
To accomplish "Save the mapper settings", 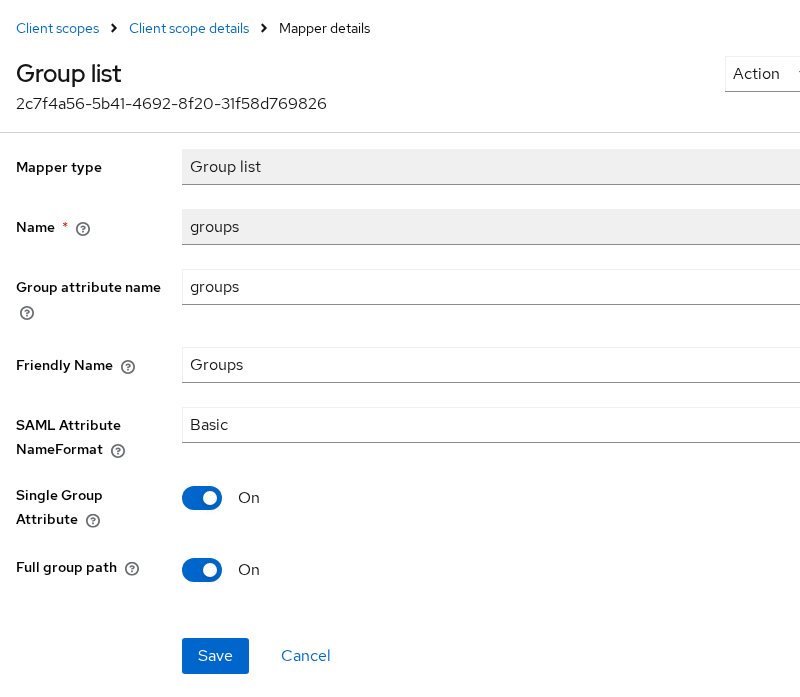I will click(215, 656).
